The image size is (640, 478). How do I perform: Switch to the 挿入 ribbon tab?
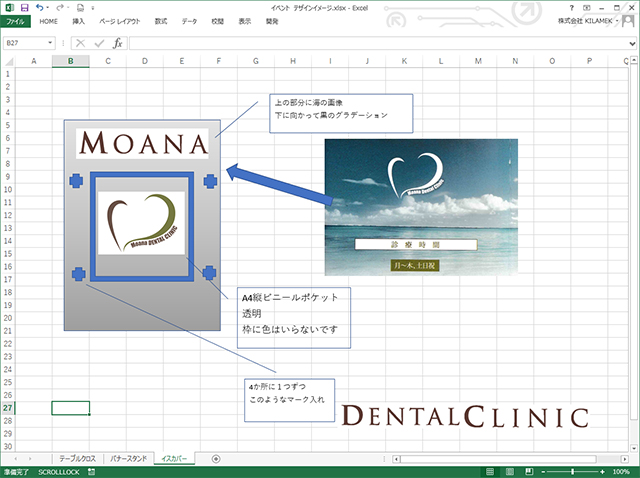78,21
